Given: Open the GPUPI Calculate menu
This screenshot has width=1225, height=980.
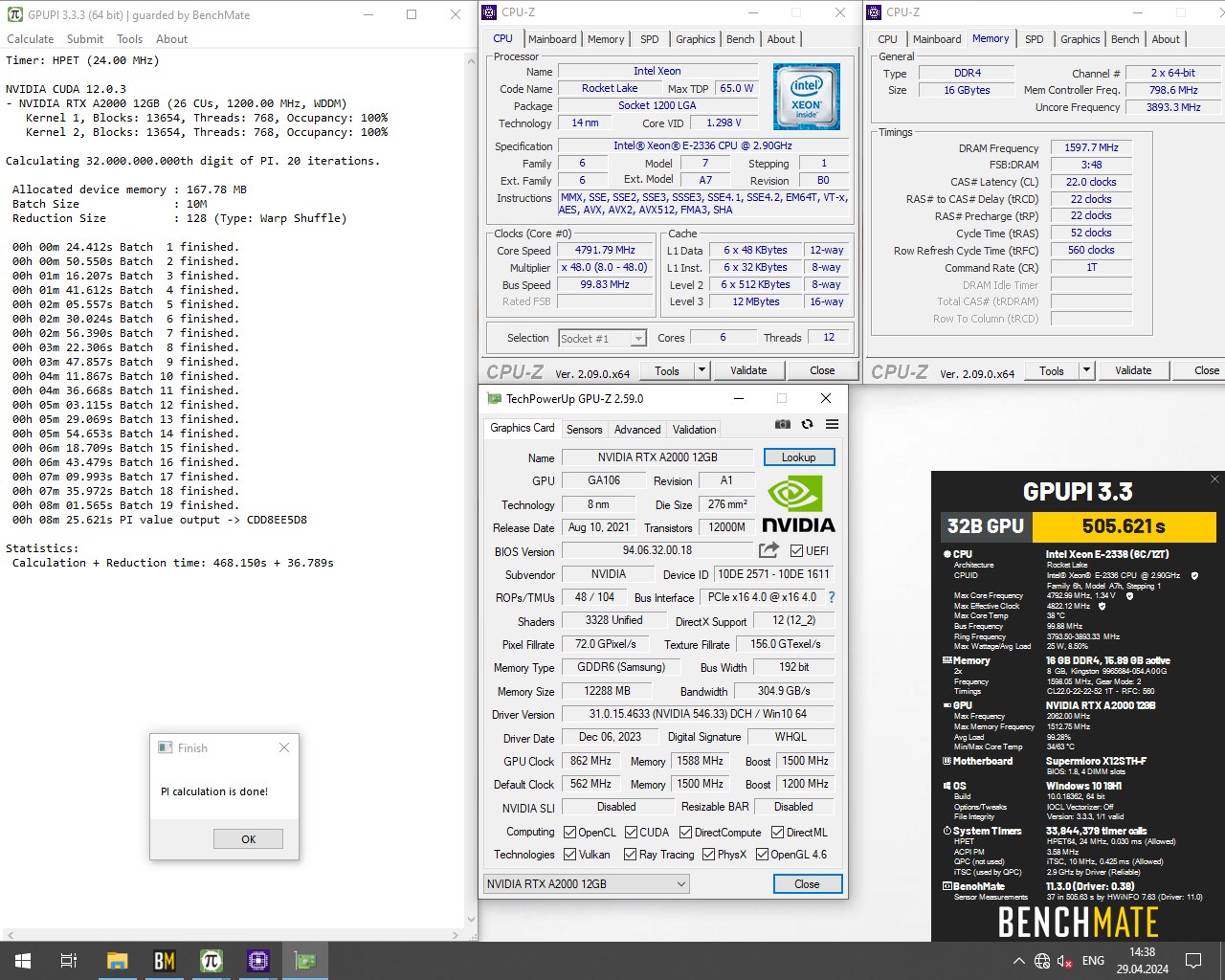Looking at the screenshot, I should click(31, 39).
